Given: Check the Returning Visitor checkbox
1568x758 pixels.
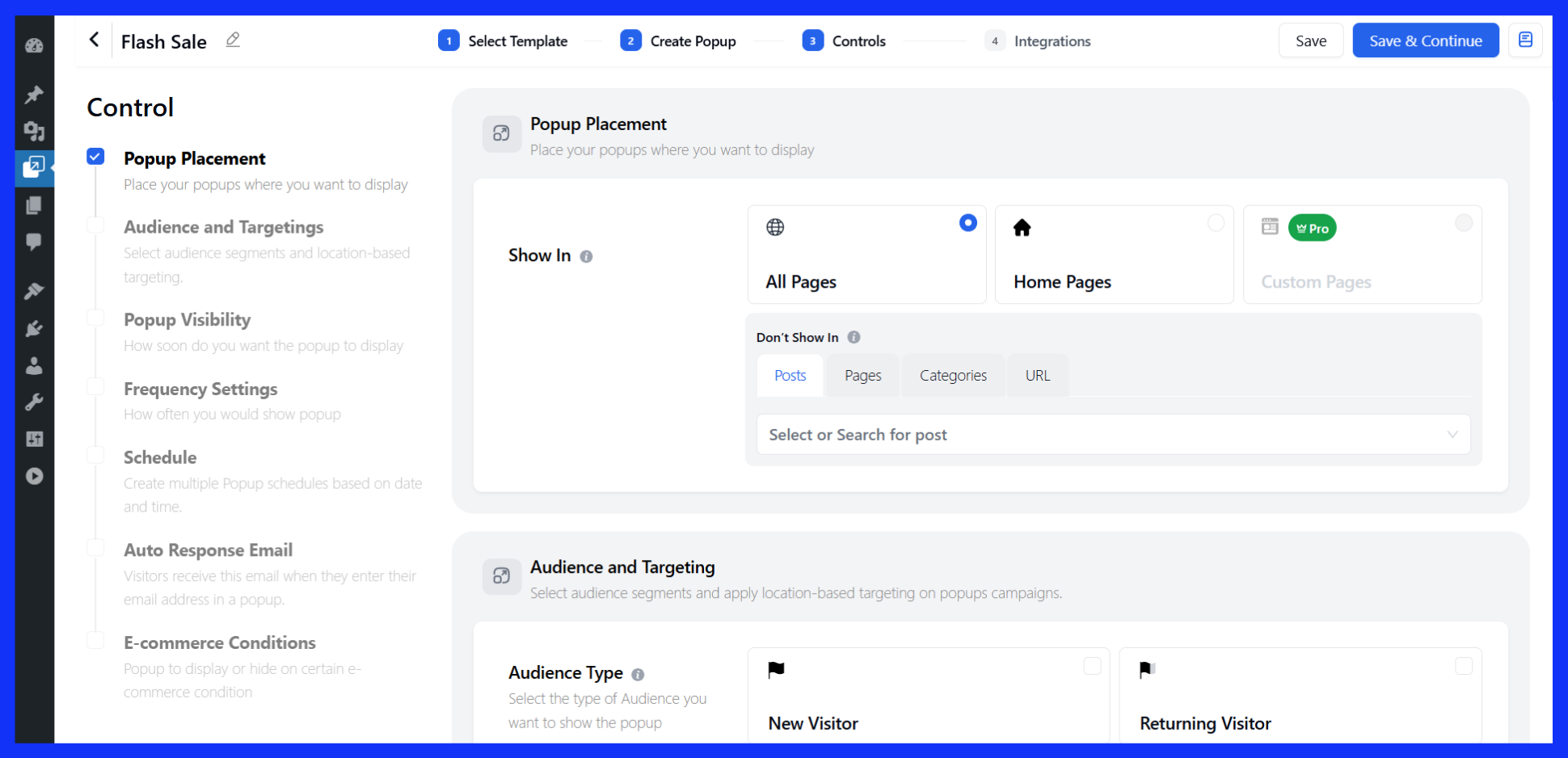Looking at the screenshot, I should coord(1464,666).
